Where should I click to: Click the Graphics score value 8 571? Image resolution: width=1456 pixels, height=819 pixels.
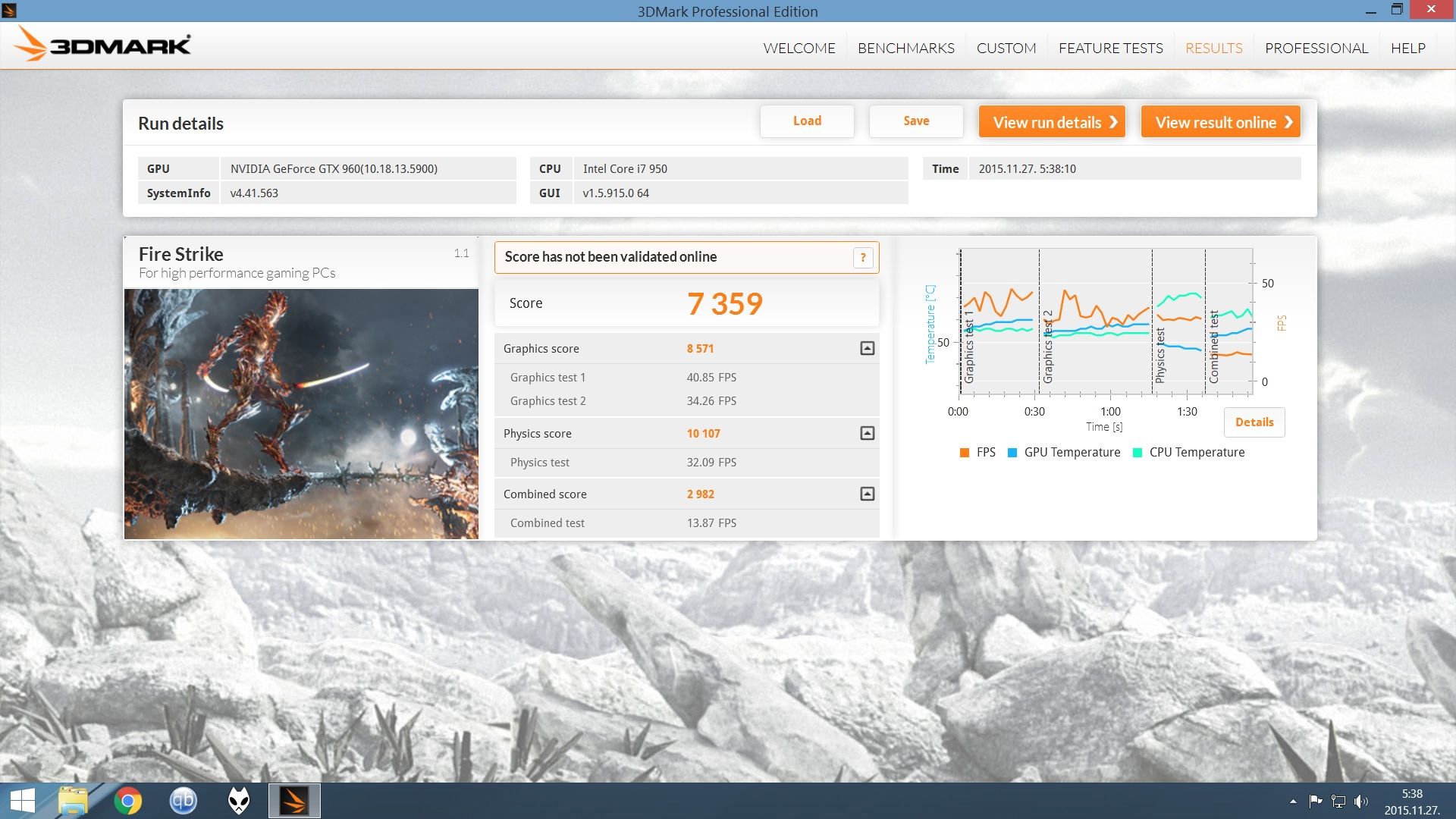point(700,349)
